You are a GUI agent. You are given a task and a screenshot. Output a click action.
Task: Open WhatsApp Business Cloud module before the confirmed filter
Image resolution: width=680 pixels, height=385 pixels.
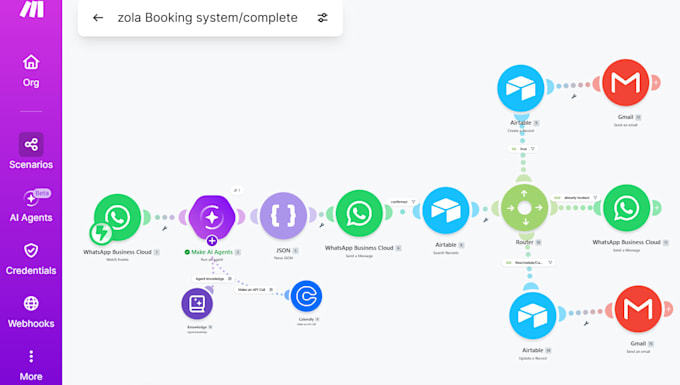point(359,213)
